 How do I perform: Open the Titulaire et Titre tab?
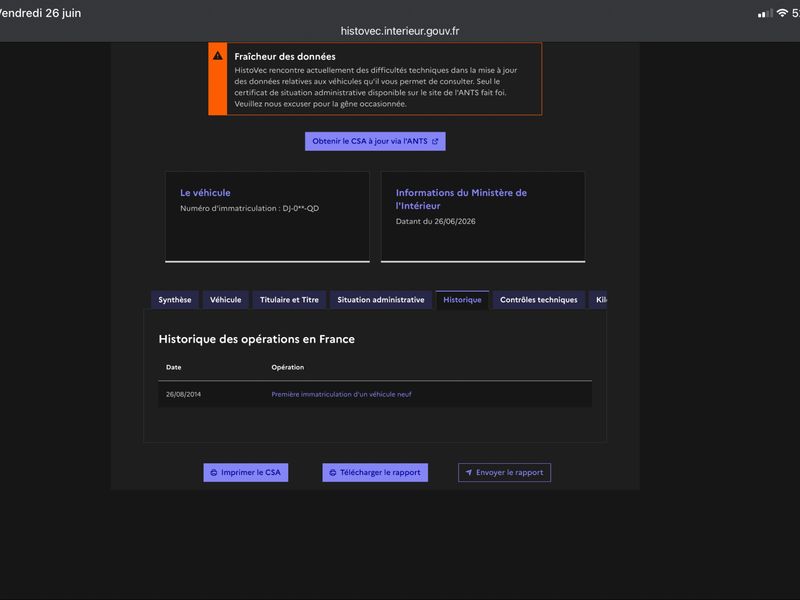[x=289, y=300]
